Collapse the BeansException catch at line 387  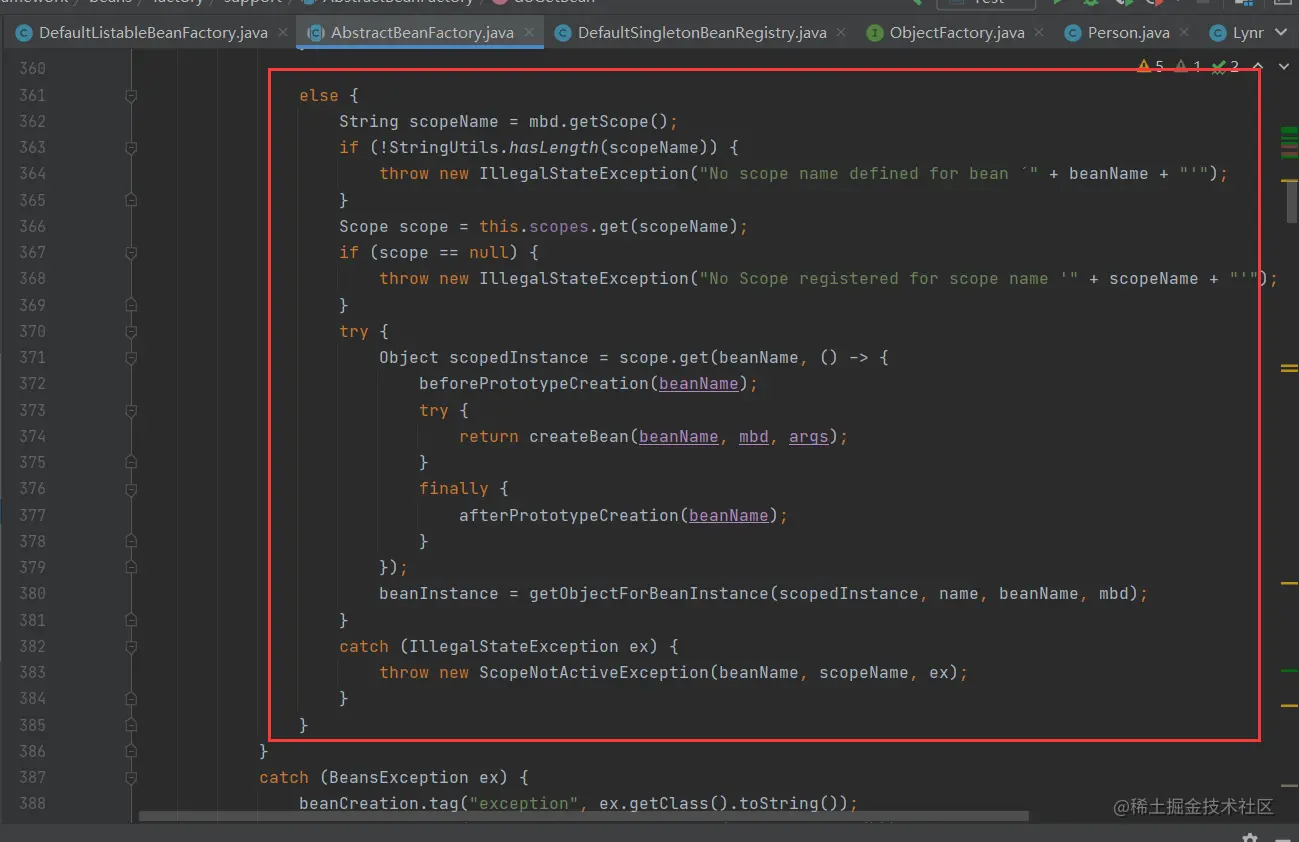[131, 777]
